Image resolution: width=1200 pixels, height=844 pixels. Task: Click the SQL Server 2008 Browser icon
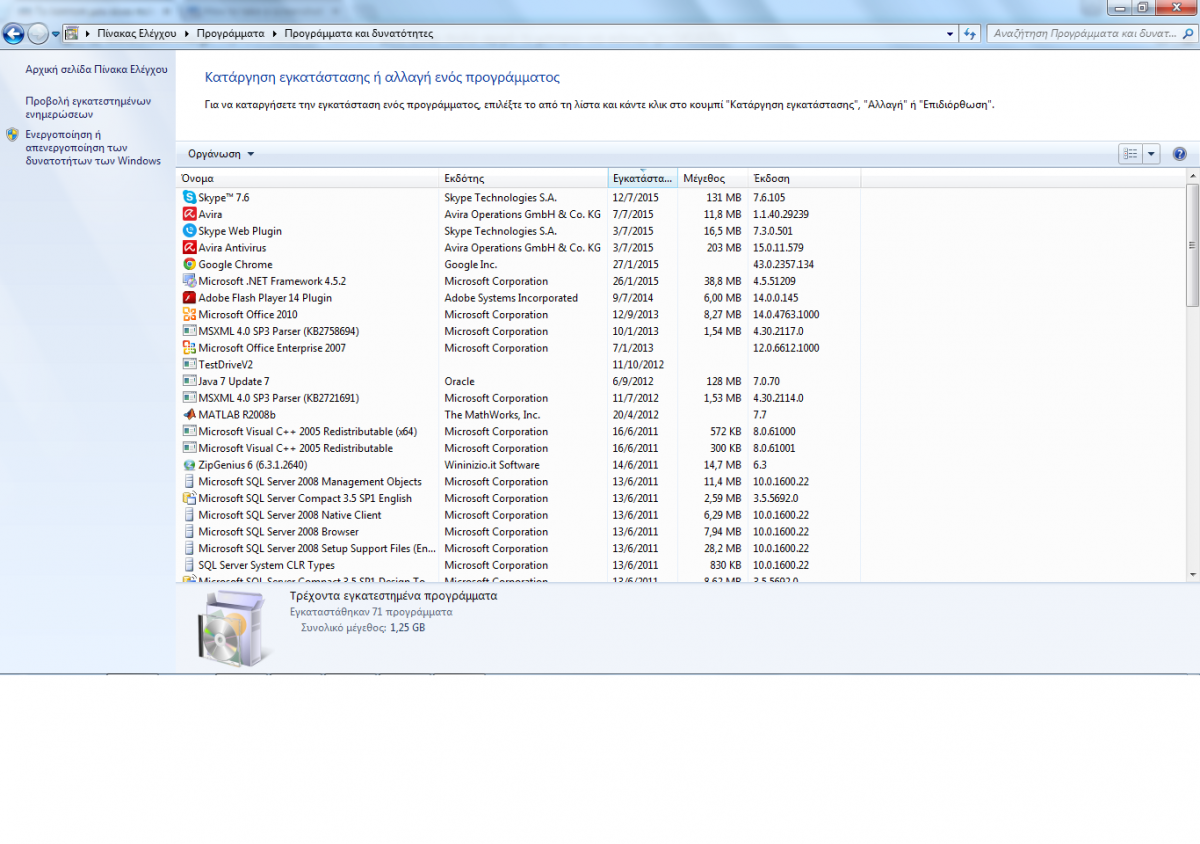189,531
